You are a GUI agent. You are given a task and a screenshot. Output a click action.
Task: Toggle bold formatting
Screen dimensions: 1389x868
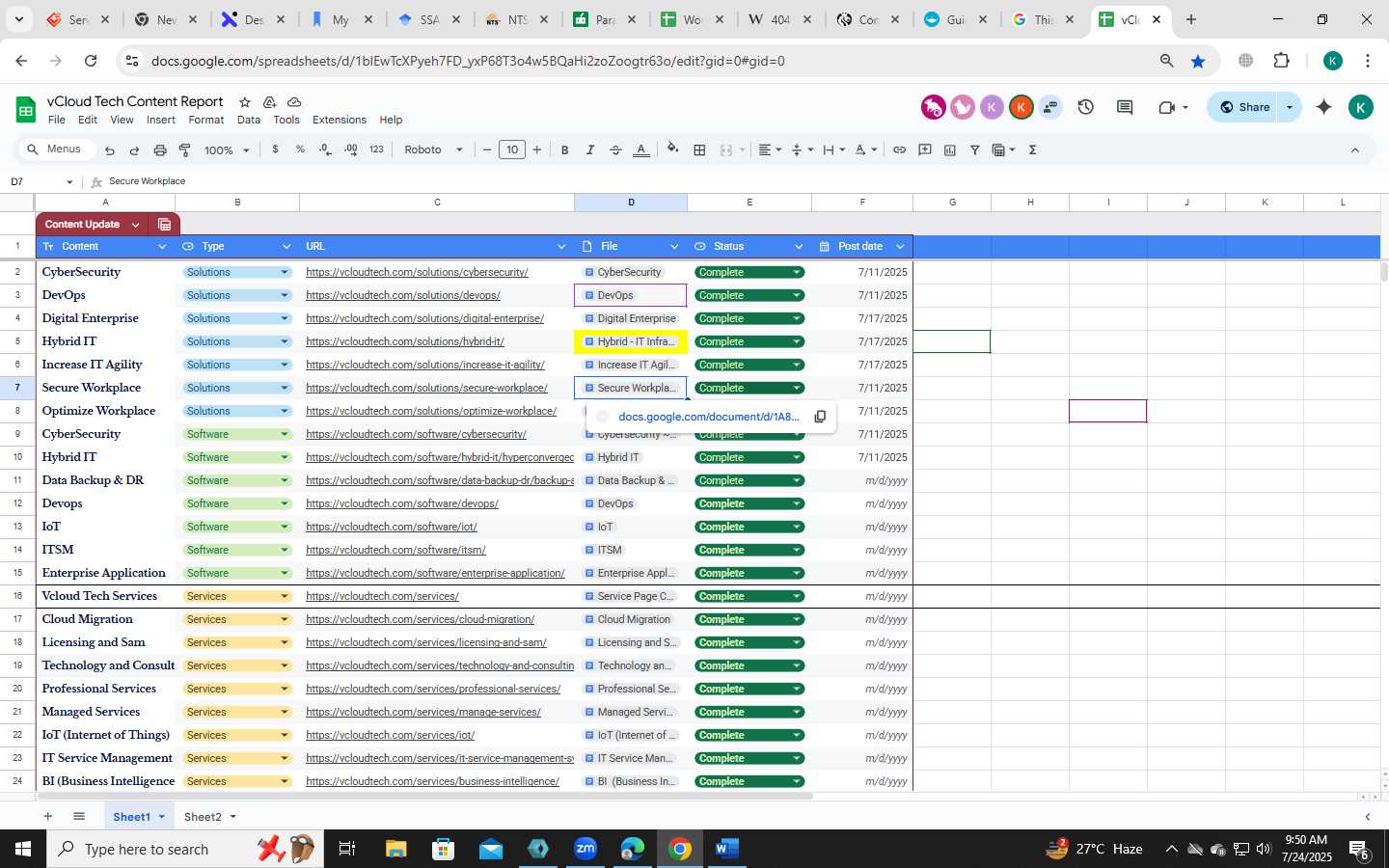[x=565, y=149]
